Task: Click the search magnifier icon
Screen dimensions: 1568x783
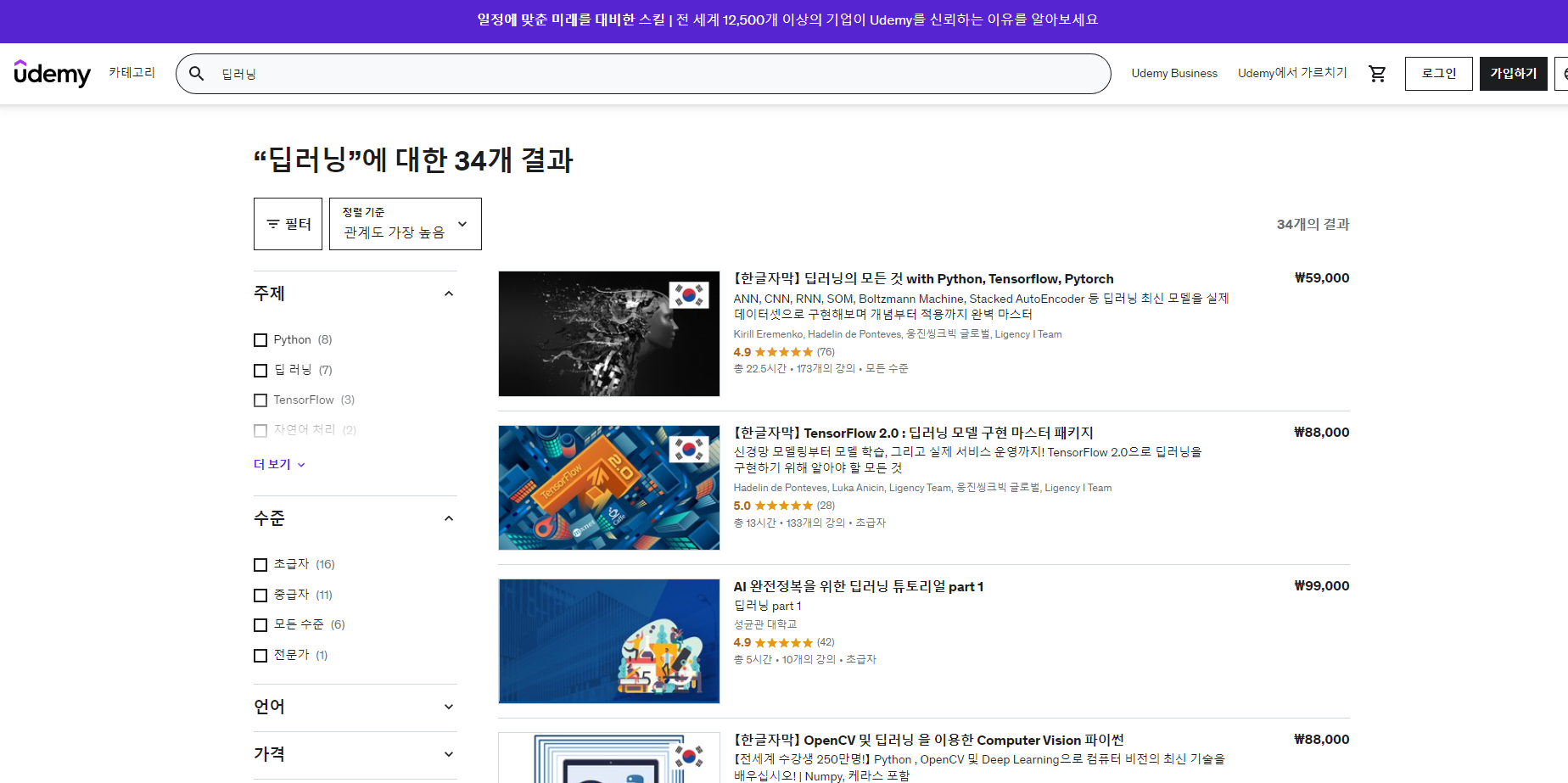Action: (x=196, y=74)
